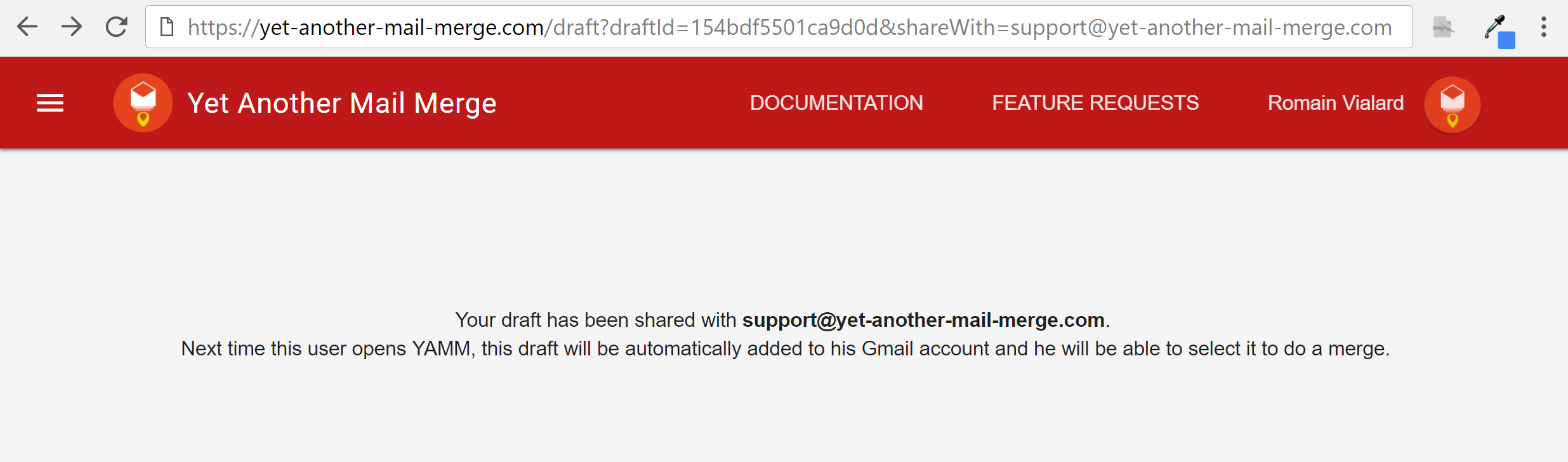Go back to the previous page

(x=27, y=27)
